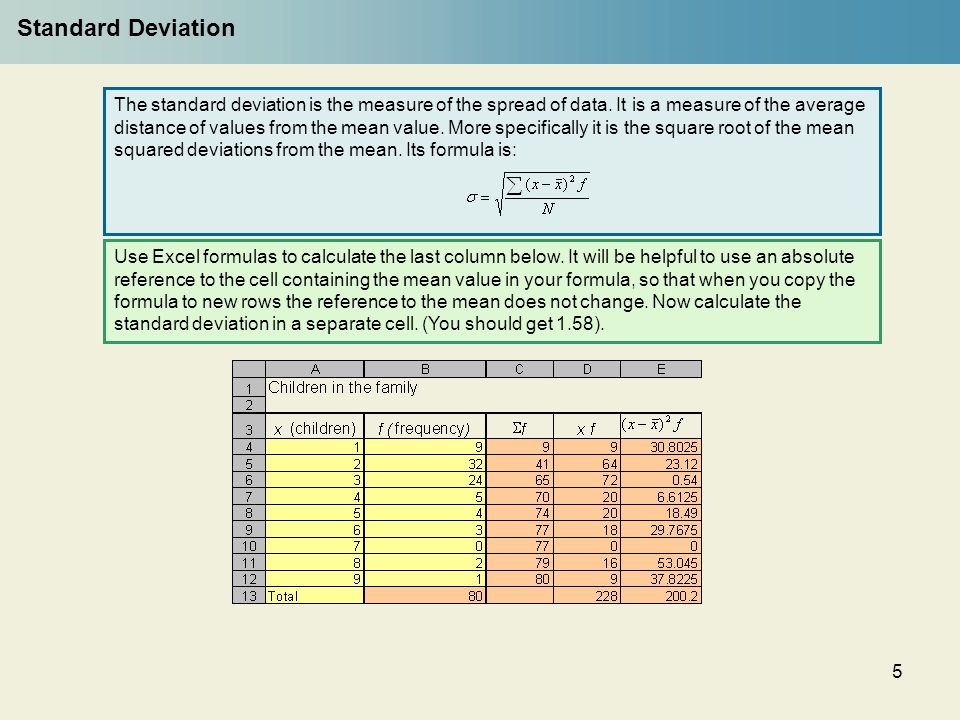
Task: Select column B header
Action: (425, 369)
